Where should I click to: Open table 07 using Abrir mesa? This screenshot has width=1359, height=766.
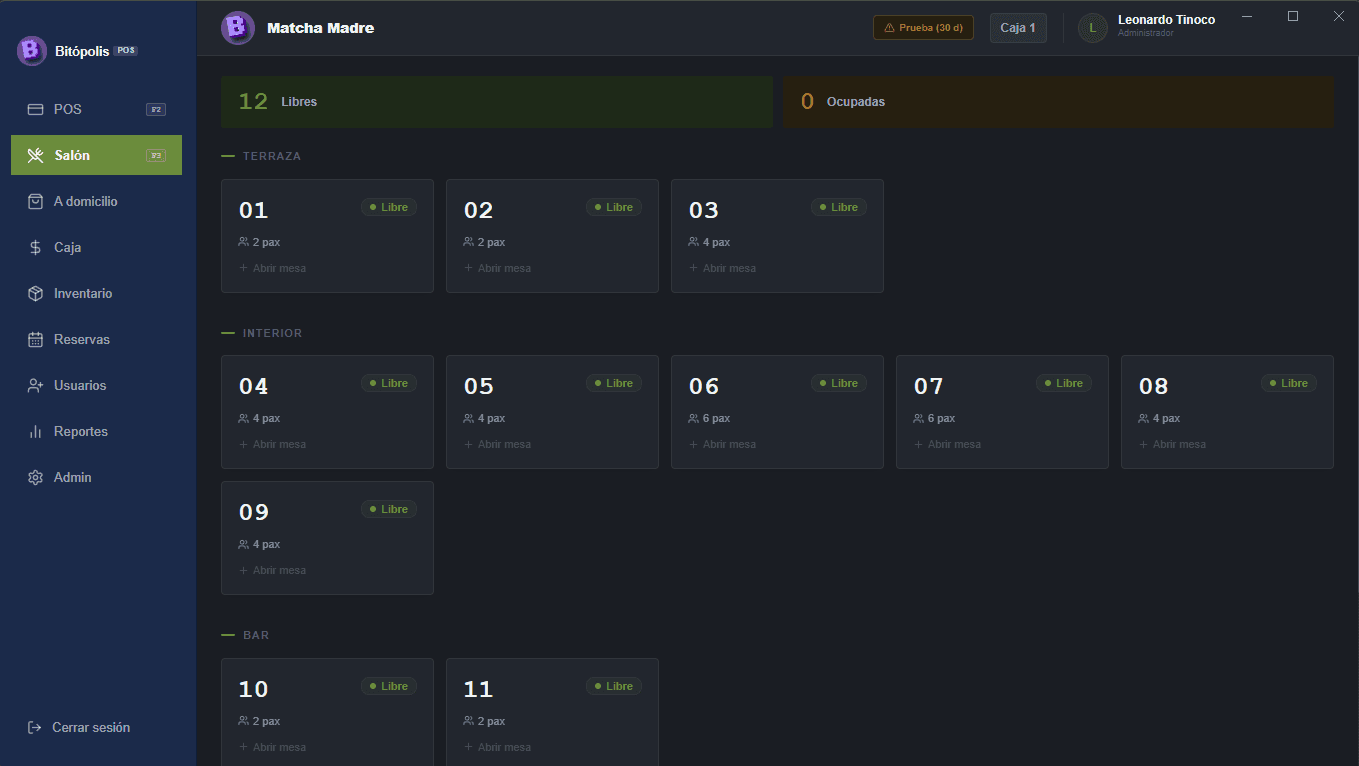point(947,444)
